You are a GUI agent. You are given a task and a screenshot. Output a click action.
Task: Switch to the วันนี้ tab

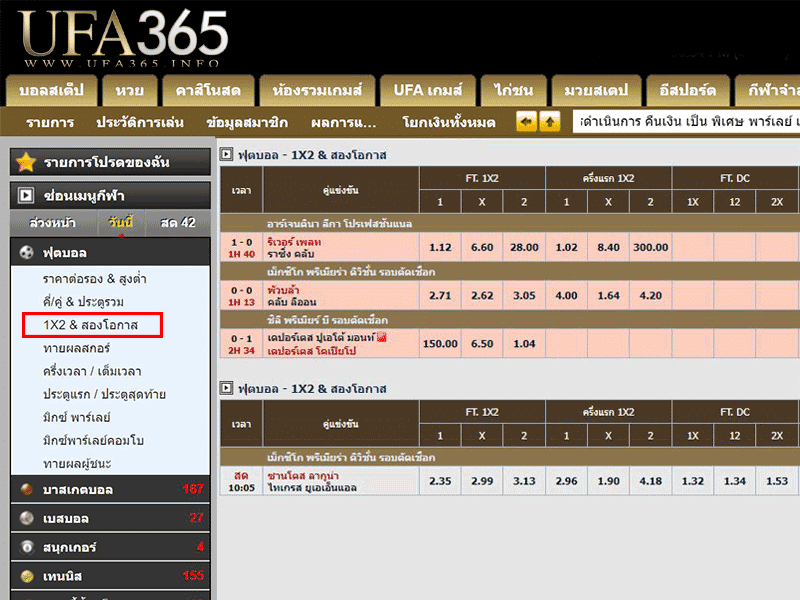[x=121, y=223]
